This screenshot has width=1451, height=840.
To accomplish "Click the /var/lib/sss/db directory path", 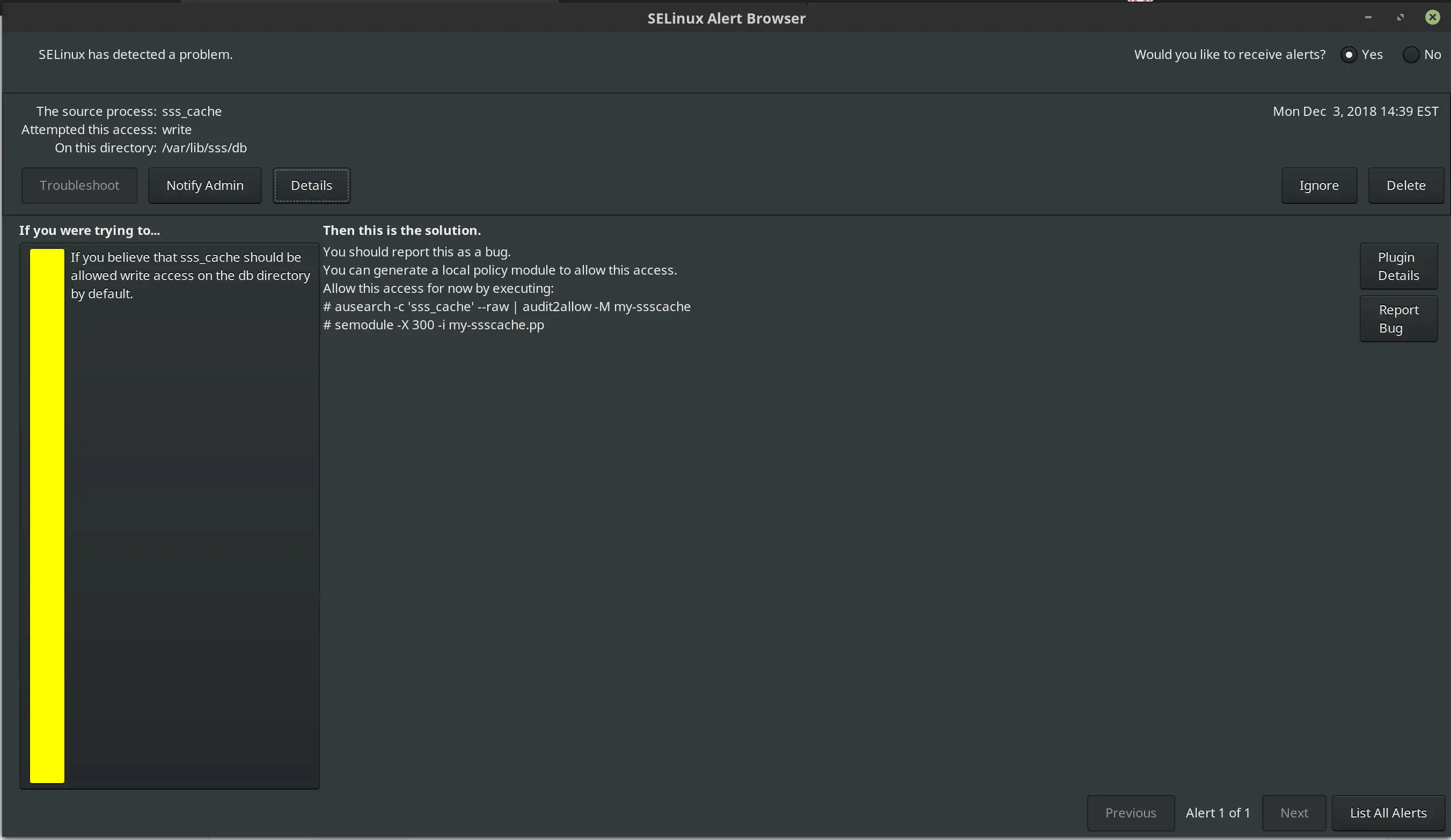I will pos(204,148).
